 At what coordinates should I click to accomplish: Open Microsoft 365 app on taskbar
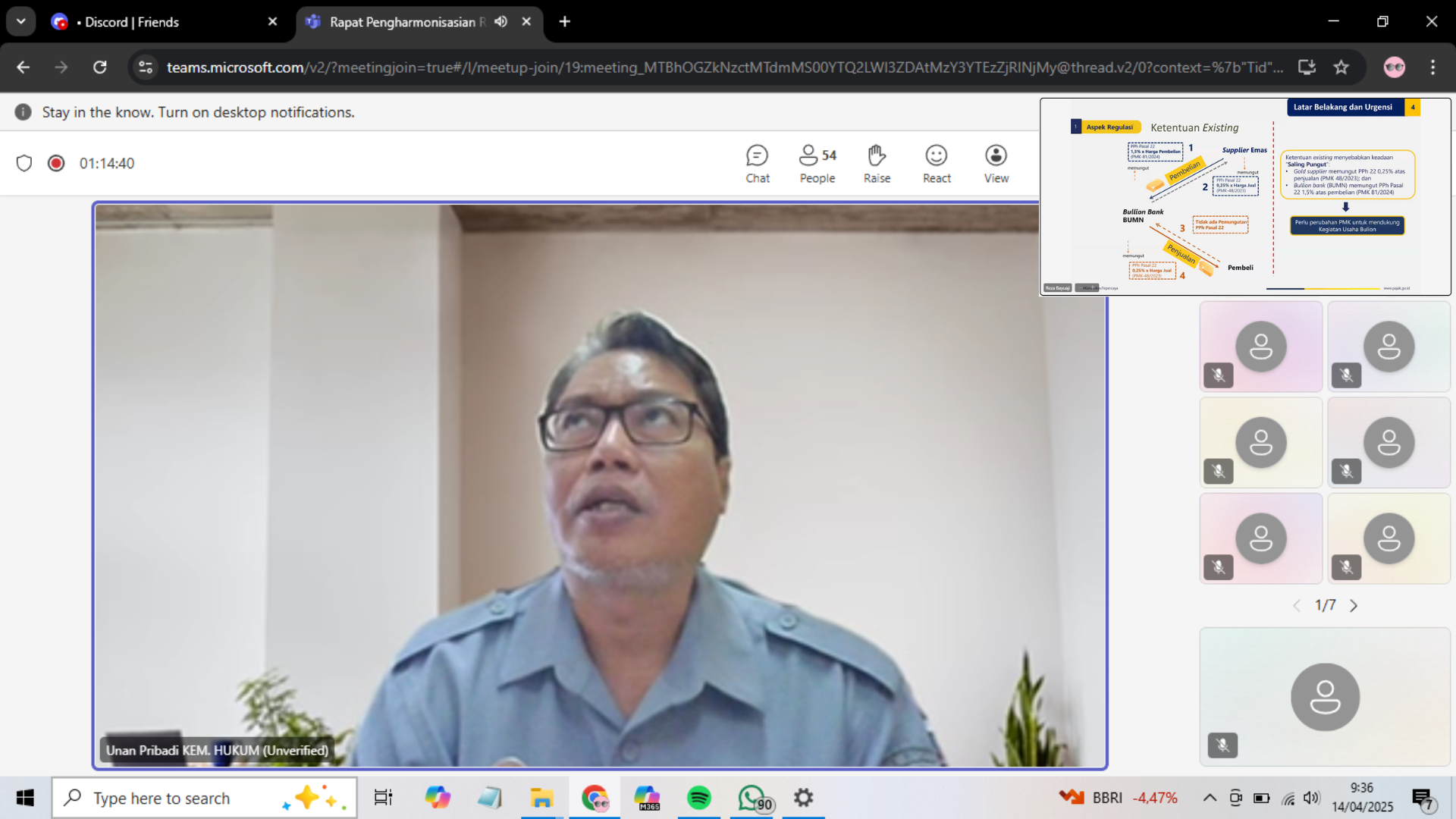[647, 798]
